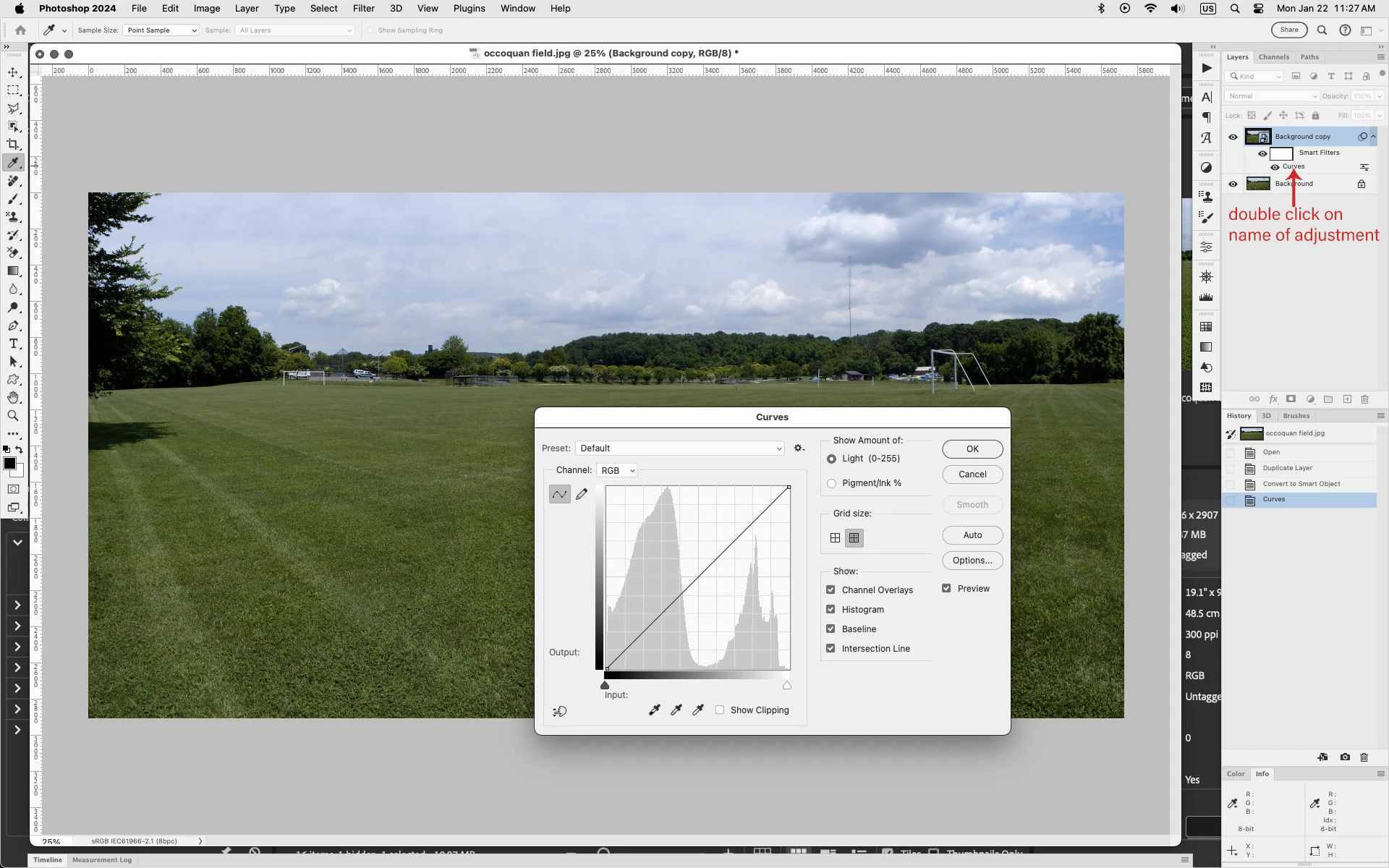Select the Crop tool in toolbar
The image size is (1389, 868).
click(13, 145)
